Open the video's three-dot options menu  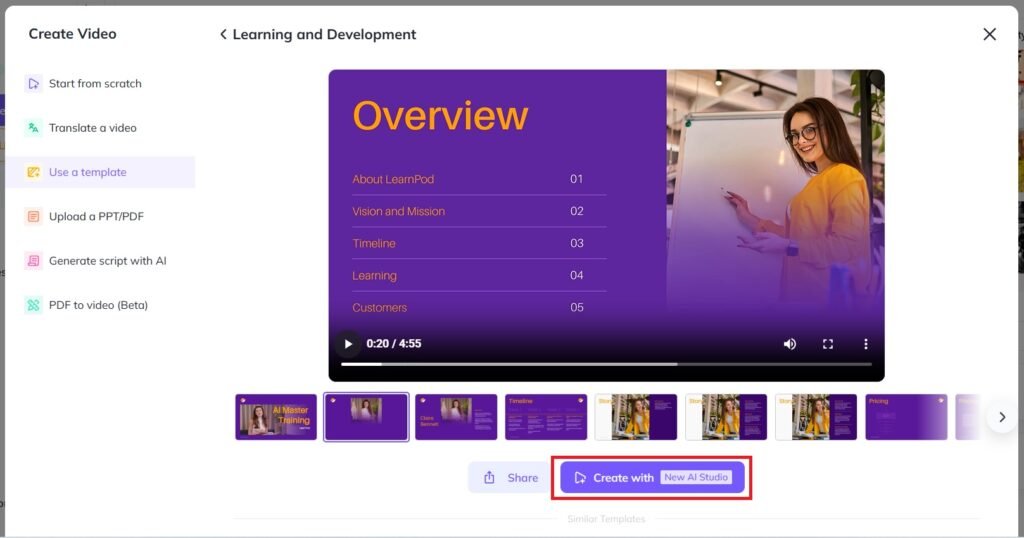coord(866,344)
